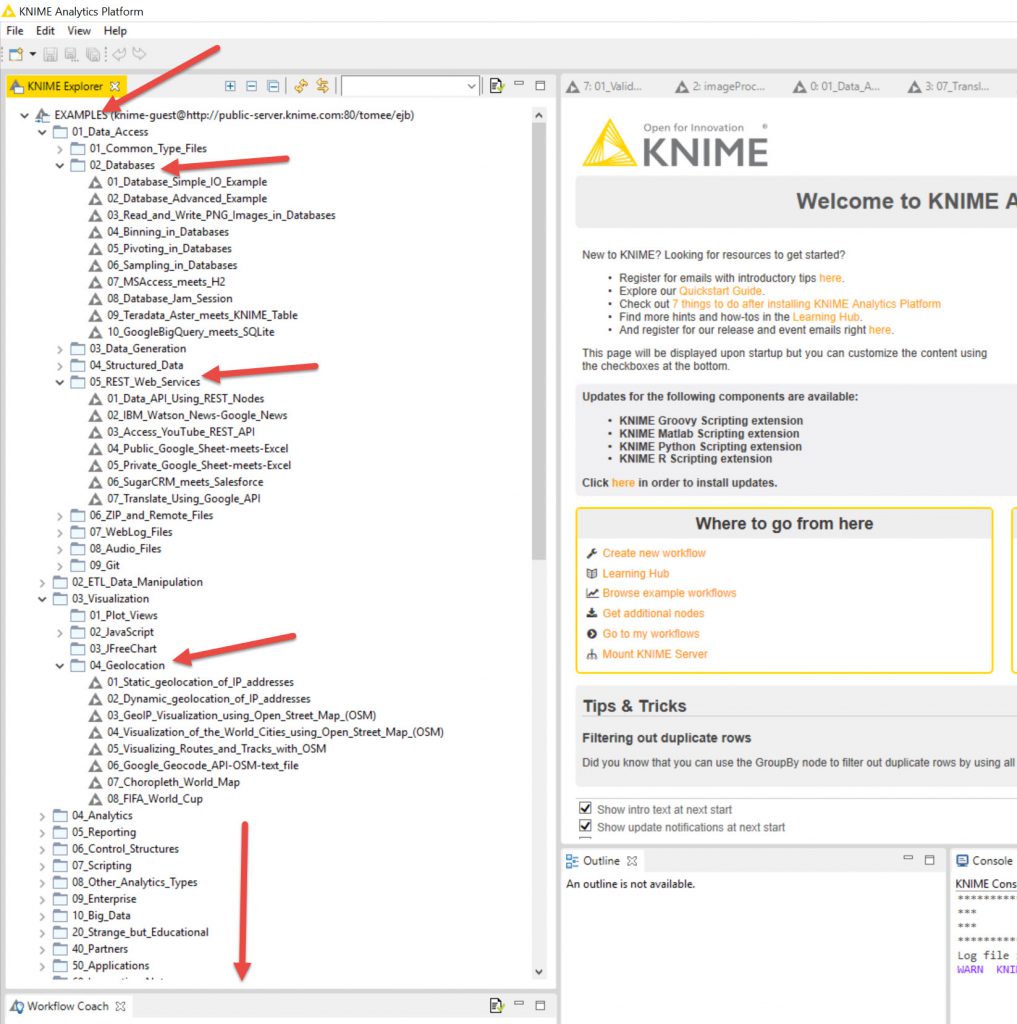The width and height of the screenshot is (1017, 1024).
Task: Click the Refresh icon in KNIME Explorer
Action: click(x=300, y=86)
